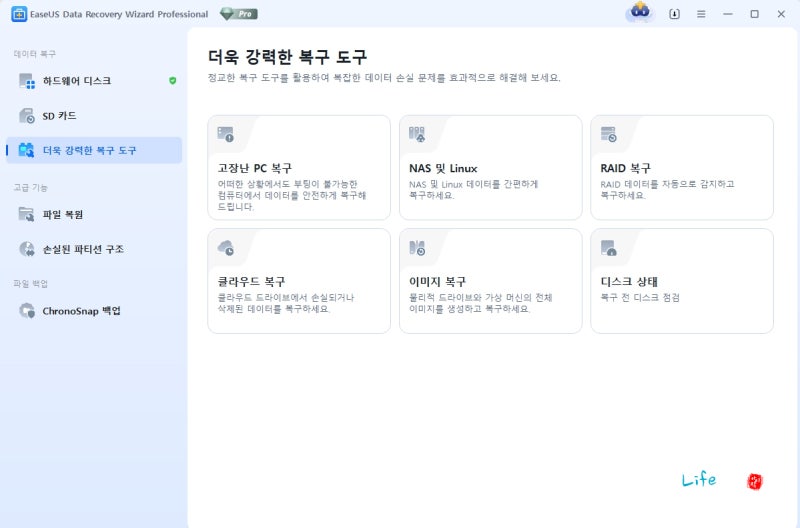Image resolution: width=800 pixels, height=528 pixels.
Task: Click the 파일 백업 section label
Action: (x=31, y=284)
